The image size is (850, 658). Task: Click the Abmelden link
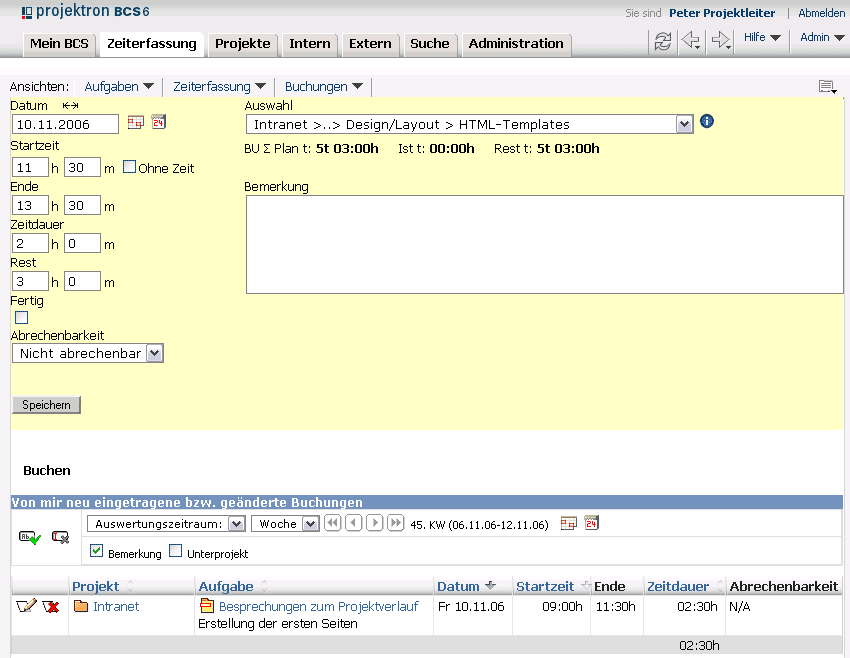coord(821,13)
